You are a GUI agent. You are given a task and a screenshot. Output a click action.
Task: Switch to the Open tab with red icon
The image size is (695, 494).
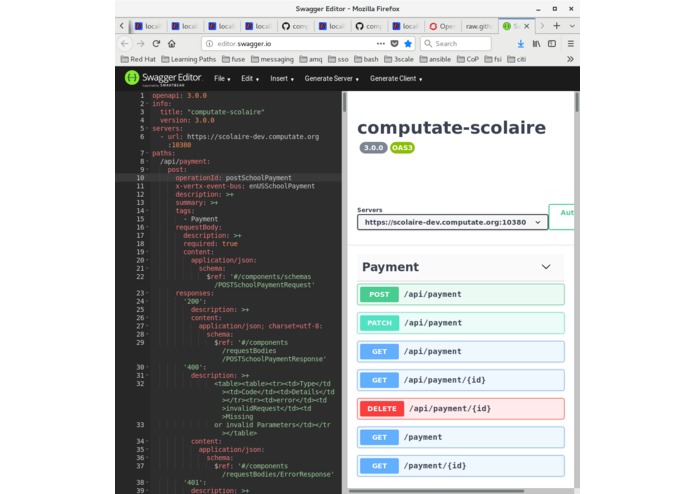[442, 26]
